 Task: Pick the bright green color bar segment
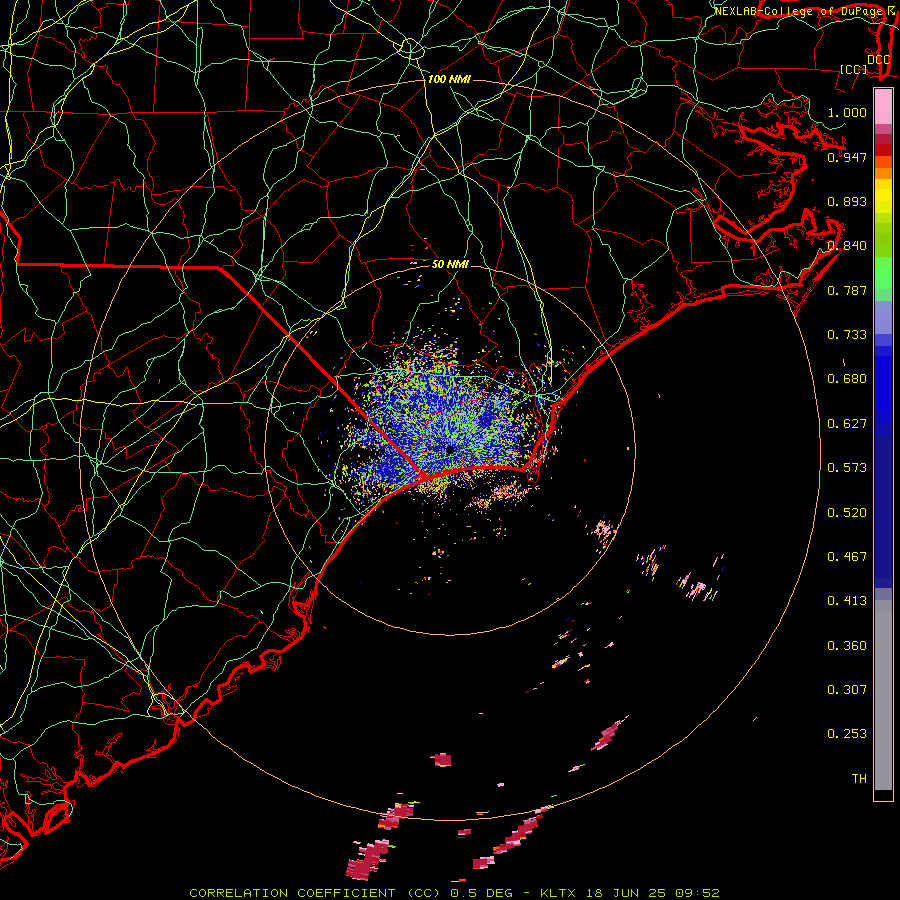click(x=883, y=273)
